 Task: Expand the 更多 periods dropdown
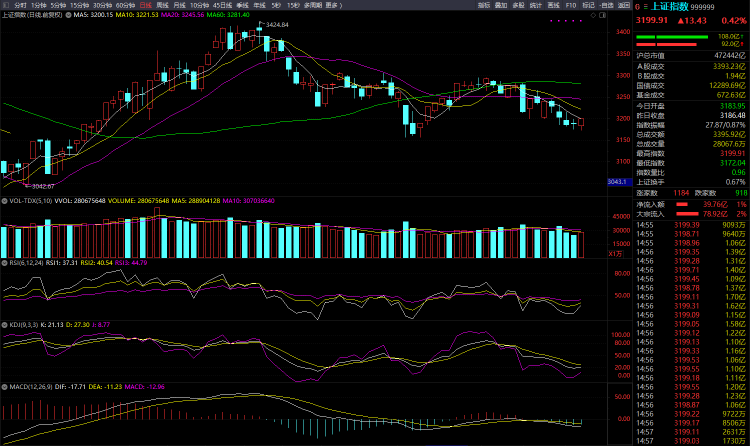(x=339, y=5)
